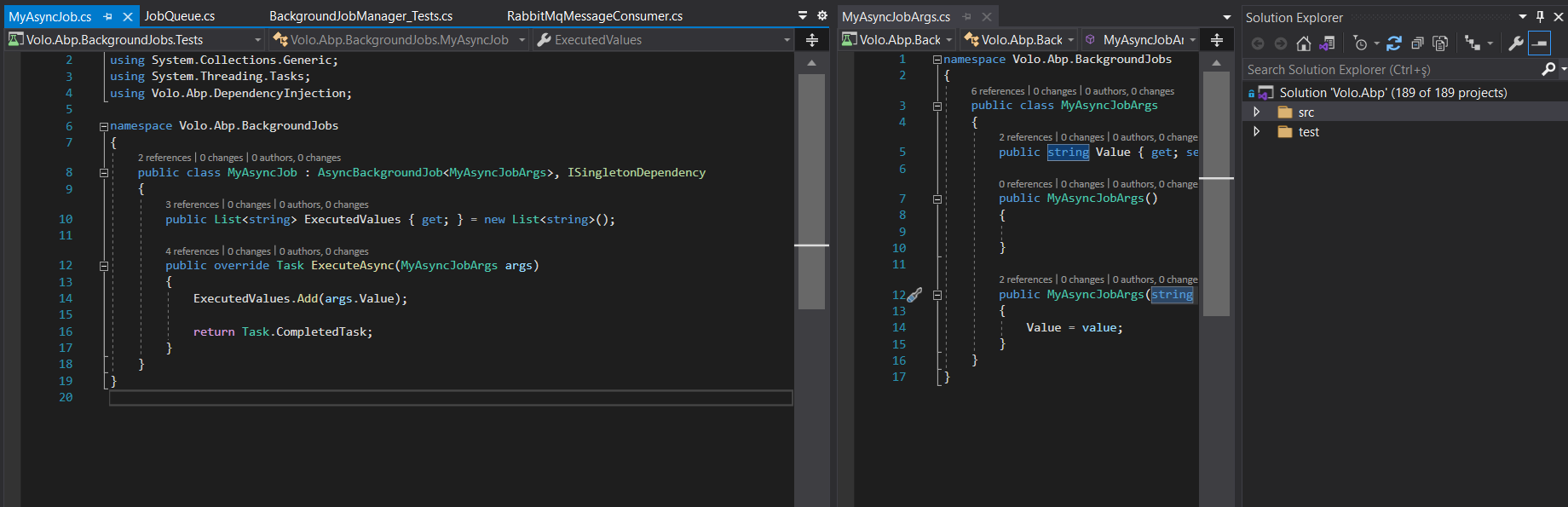Viewport: 1568px width, 507px height.
Task: Switch to the JobQueue.cs tab
Action: click(180, 16)
